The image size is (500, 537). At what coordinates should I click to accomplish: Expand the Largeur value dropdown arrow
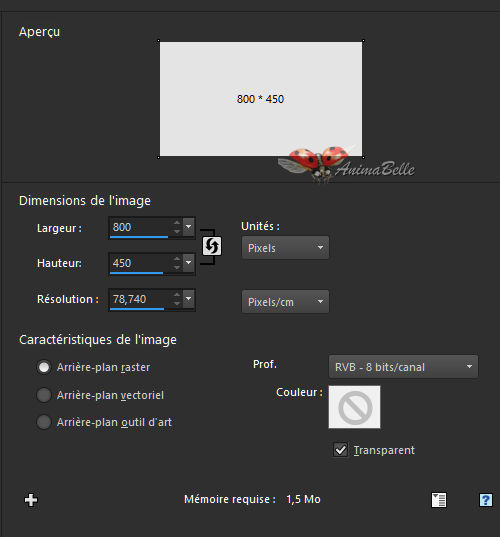click(189, 227)
